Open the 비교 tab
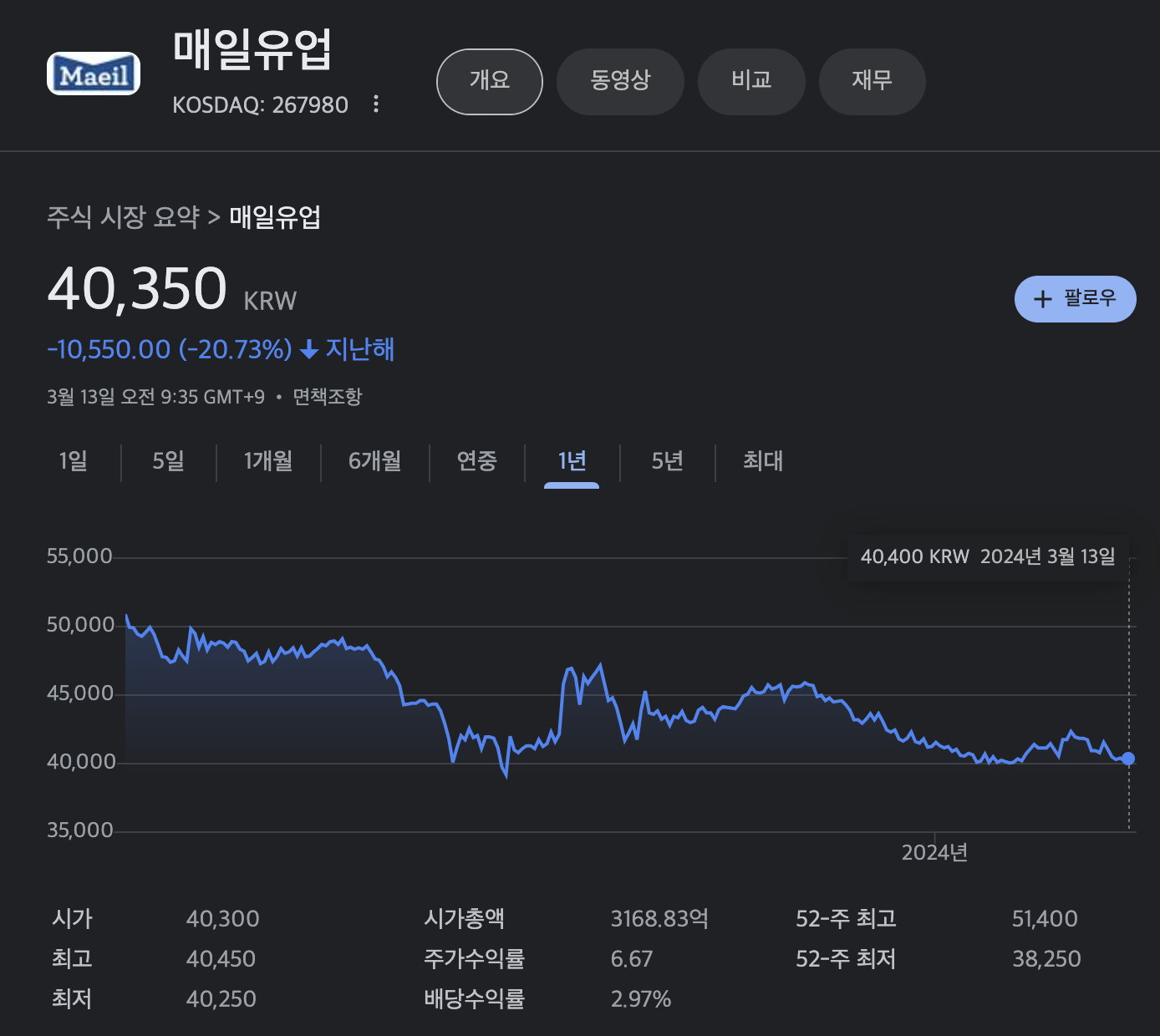1160x1036 pixels. [751, 81]
